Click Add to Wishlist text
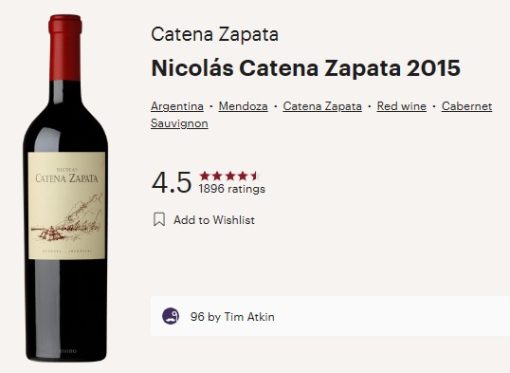Image resolution: width=510 pixels, height=373 pixels. point(214,220)
